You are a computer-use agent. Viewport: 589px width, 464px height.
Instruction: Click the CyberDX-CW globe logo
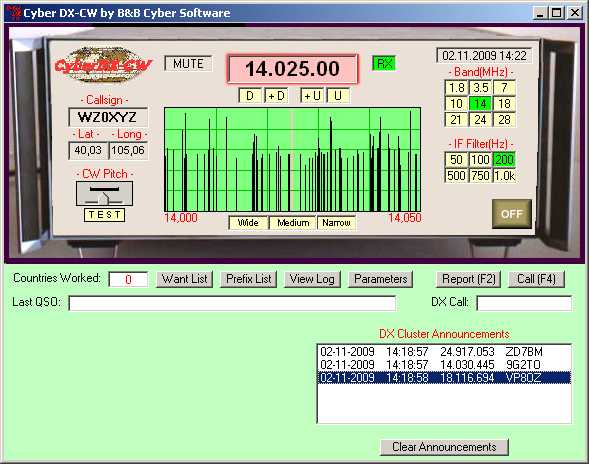coord(104,65)
